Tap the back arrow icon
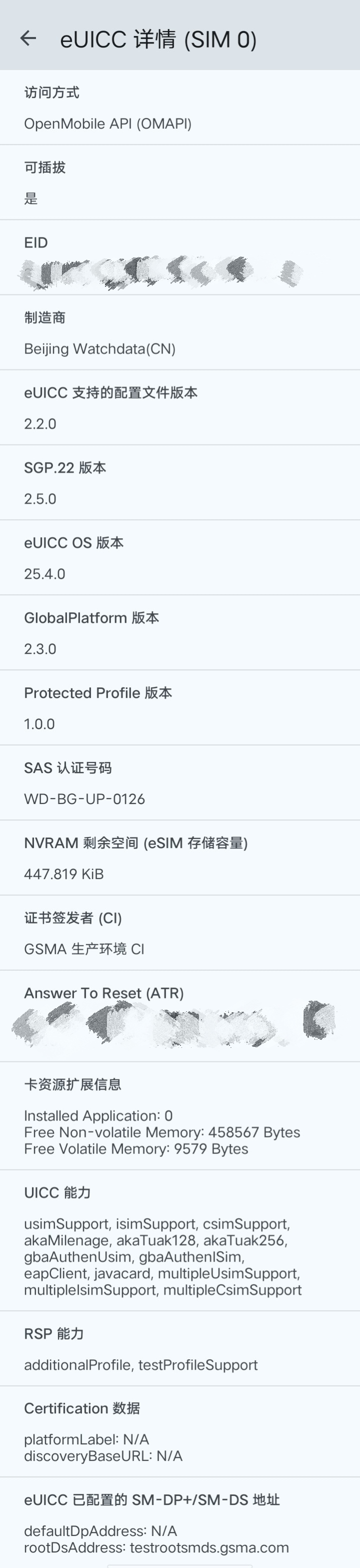This screenshot has width=360, height=1568. (28, 39)
